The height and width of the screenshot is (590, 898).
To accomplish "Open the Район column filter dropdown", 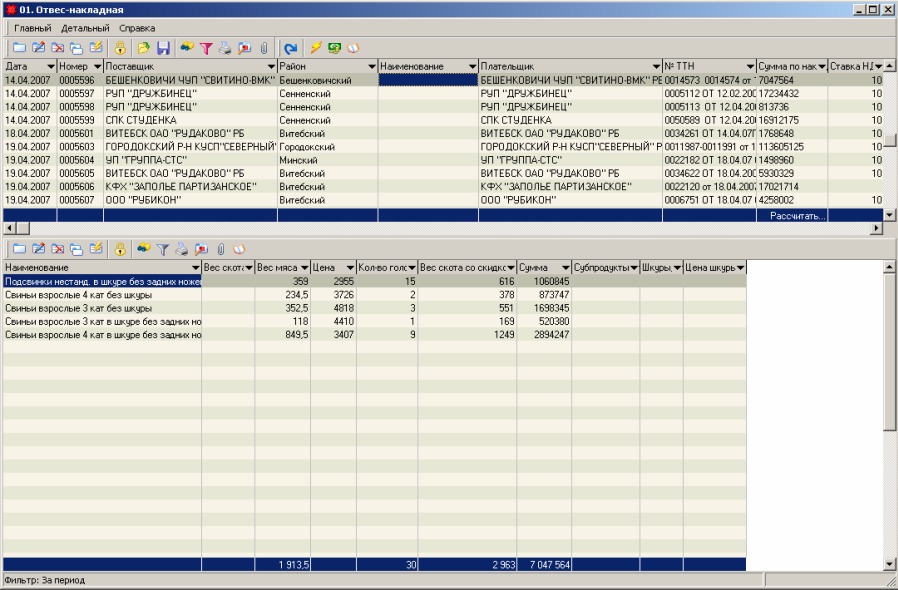I will pos(371,67).
